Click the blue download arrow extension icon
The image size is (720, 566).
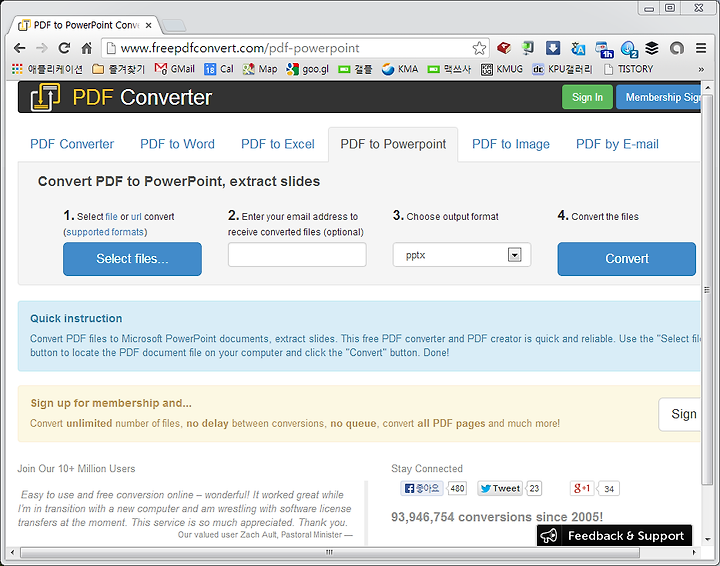click(553, 48)
